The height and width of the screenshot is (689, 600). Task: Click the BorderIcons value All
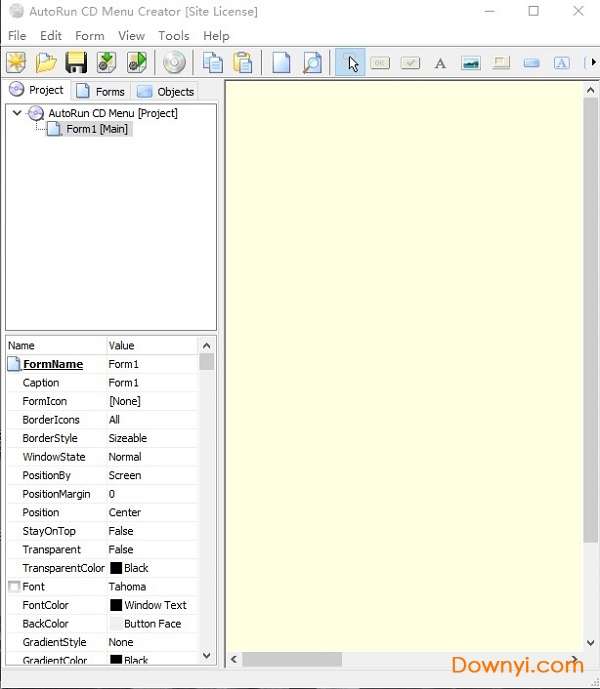tap(114, 420)
